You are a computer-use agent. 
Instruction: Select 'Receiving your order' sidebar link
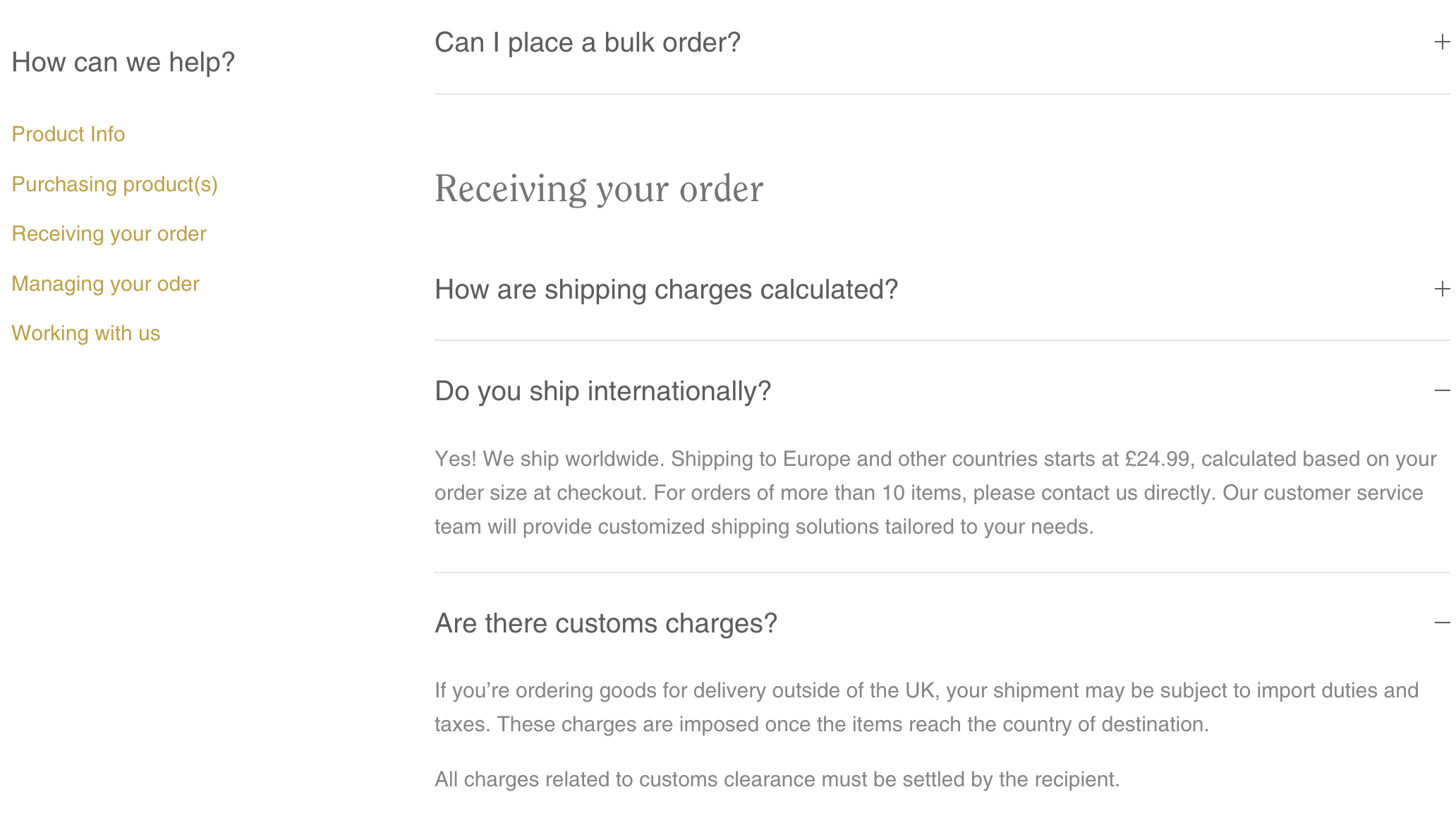[109, 234]
